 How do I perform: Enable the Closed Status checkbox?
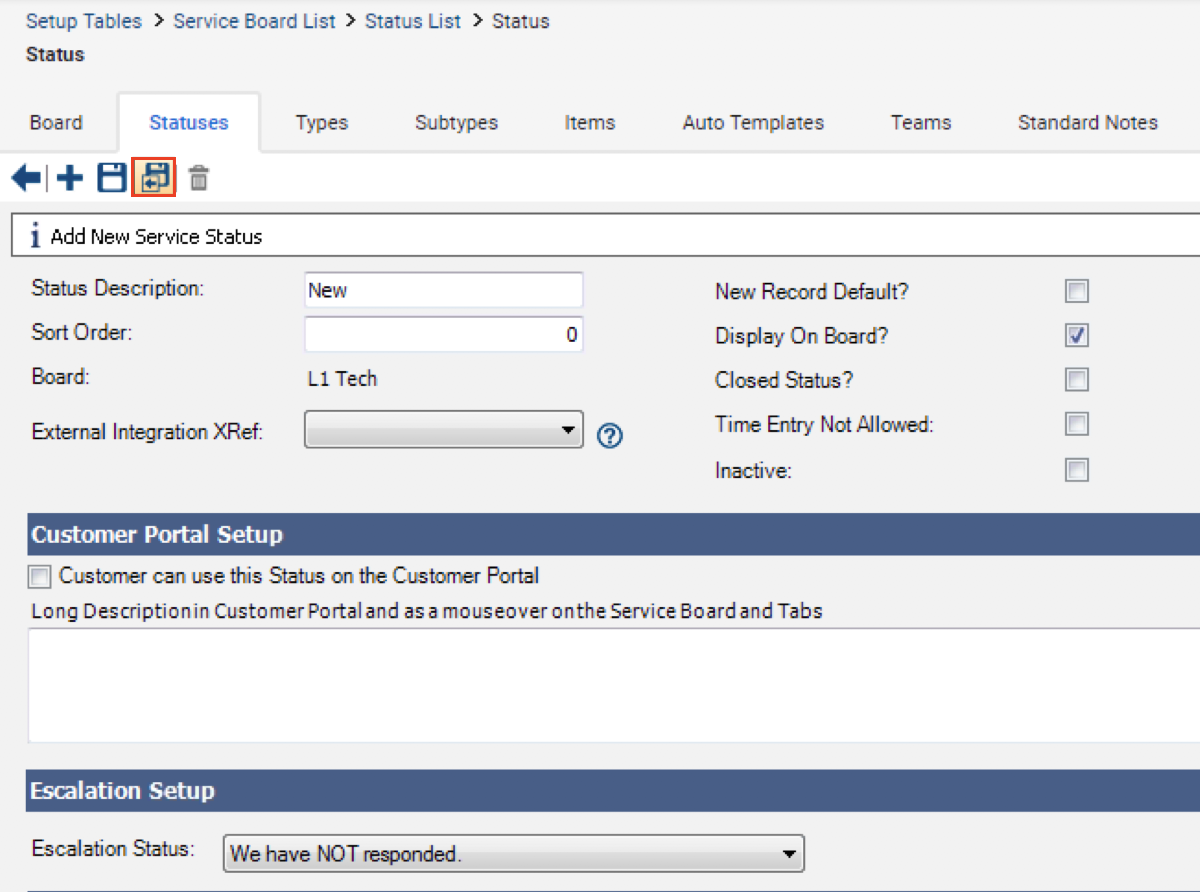tap(1077, 380)
